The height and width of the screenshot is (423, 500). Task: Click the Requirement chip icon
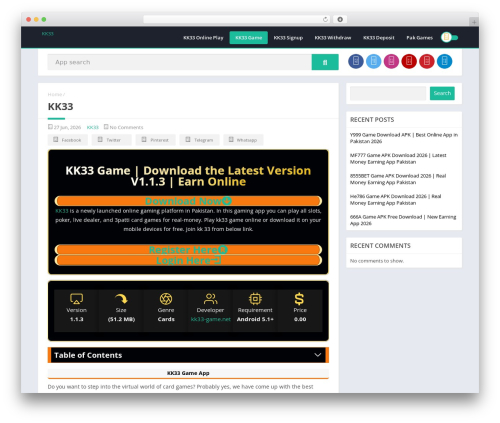255,299
